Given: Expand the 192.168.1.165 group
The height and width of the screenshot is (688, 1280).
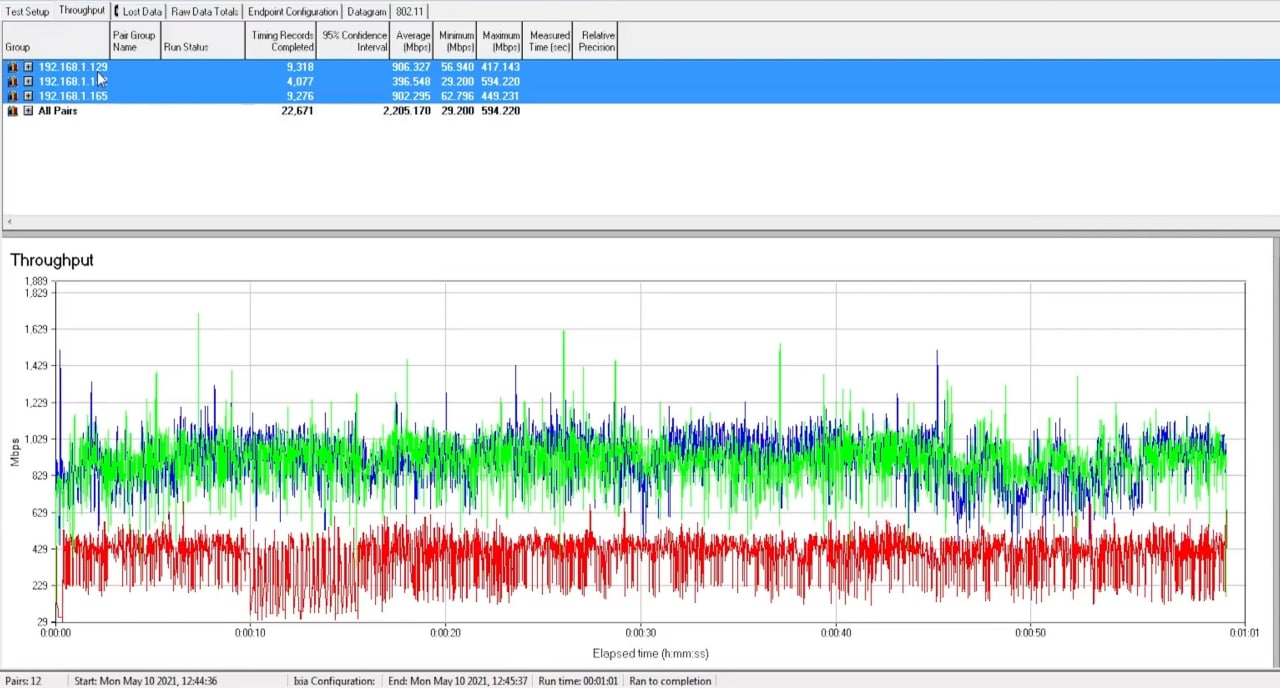Looking at the screenshot, I should tap(28, 96).
